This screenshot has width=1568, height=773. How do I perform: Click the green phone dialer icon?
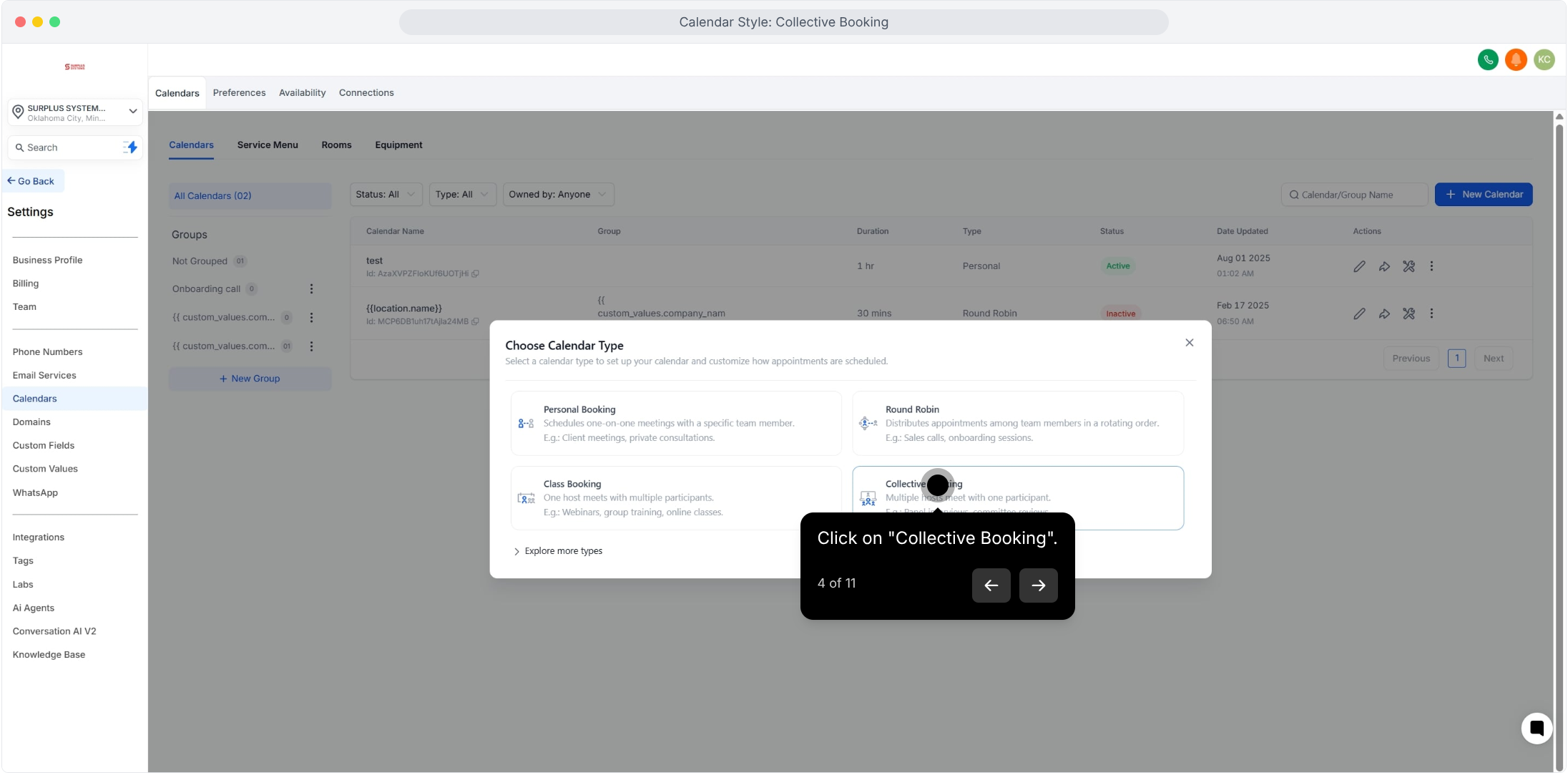[1488, 60]
